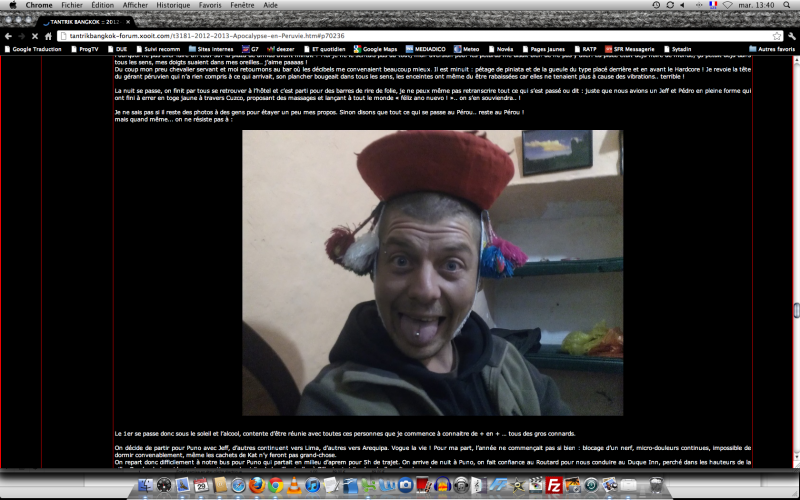Open the Meteo bookmark
Screen dimensions: 800x500
467,49
